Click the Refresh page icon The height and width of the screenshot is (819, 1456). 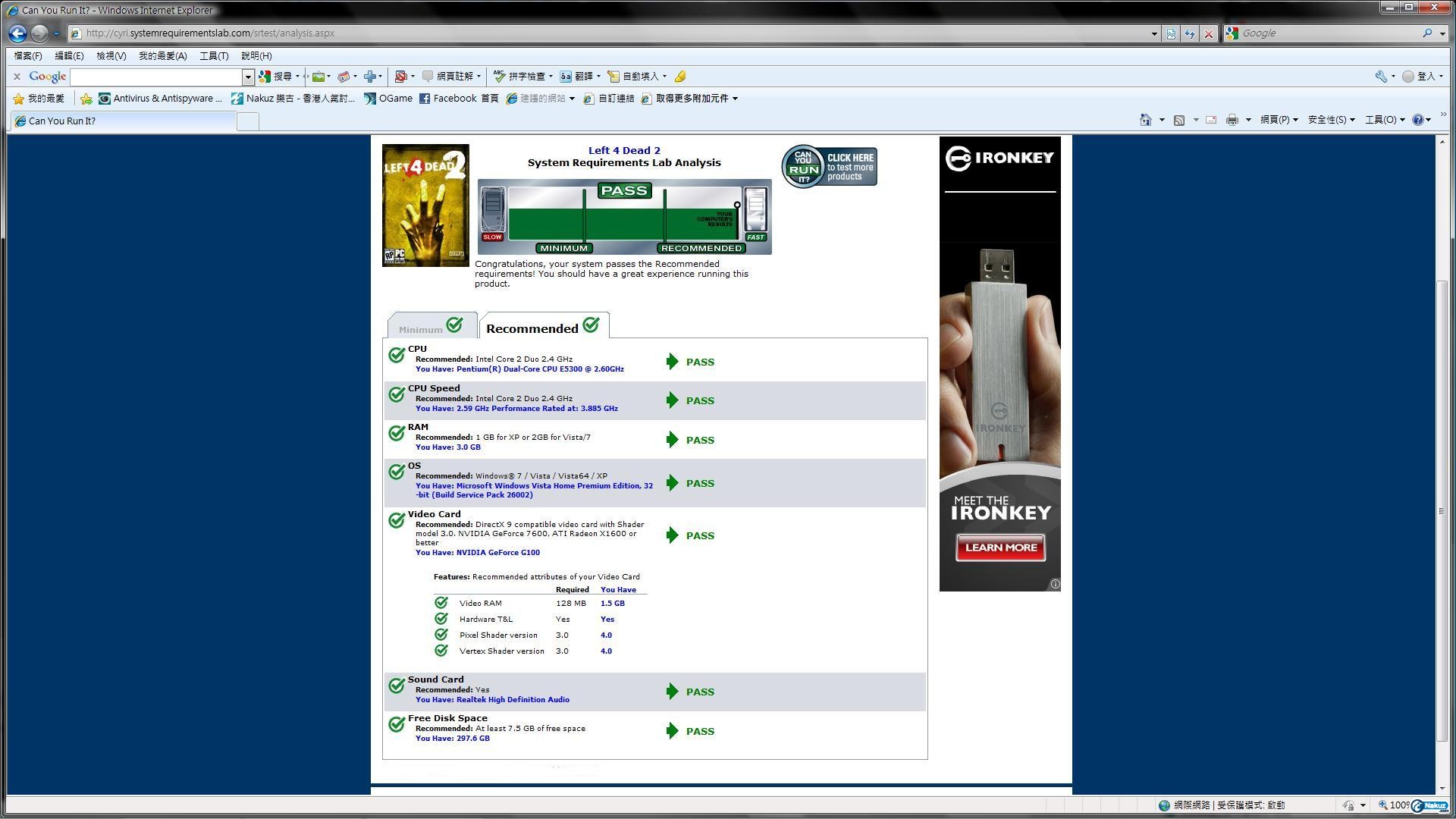(1190, 33)
